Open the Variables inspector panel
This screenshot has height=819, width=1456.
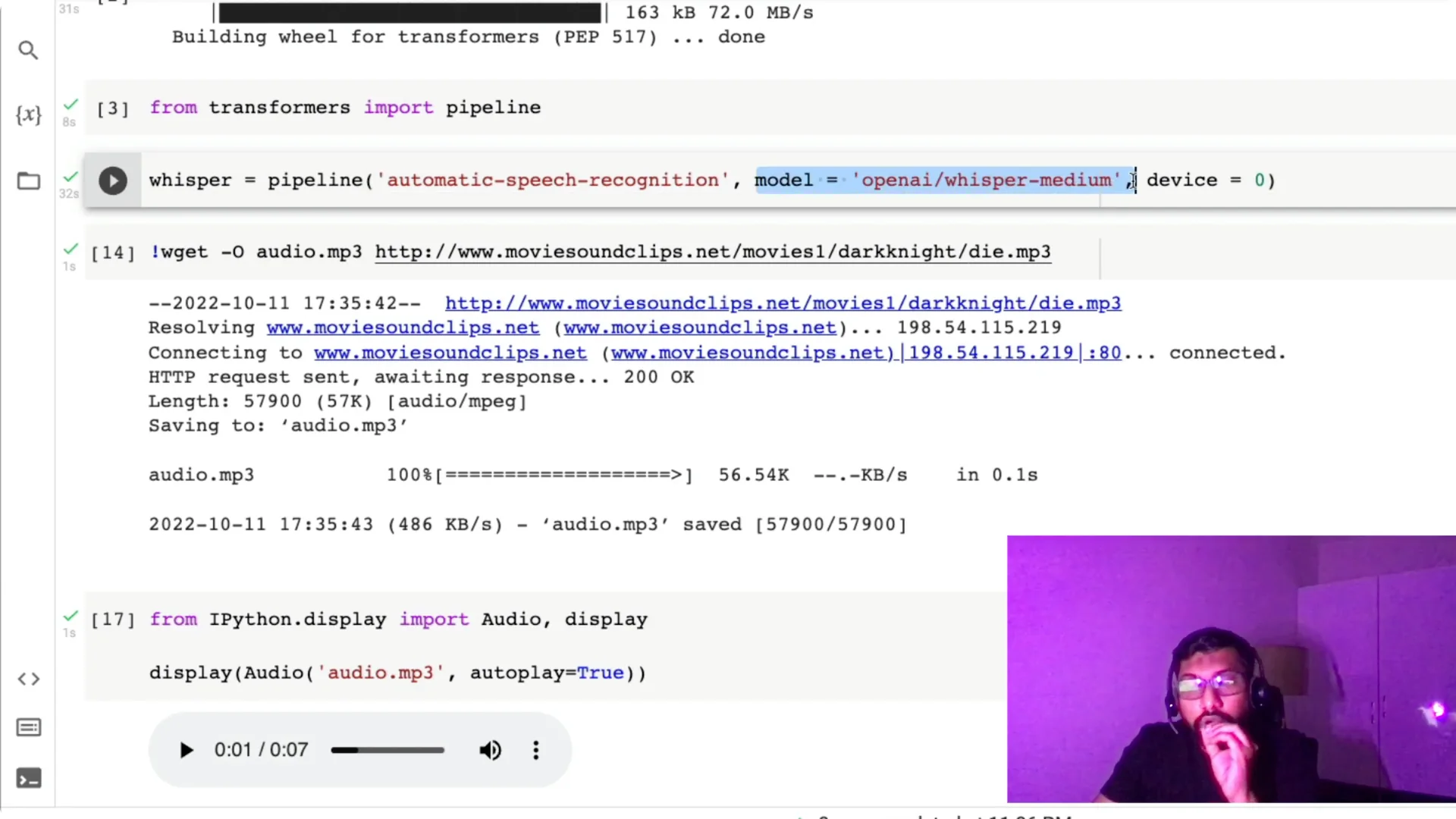29,115
